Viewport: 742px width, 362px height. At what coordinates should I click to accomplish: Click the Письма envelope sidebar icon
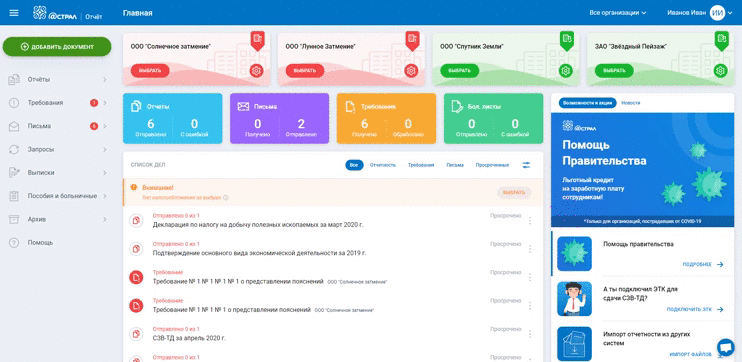pyautogui.click(x=14, y=126)
